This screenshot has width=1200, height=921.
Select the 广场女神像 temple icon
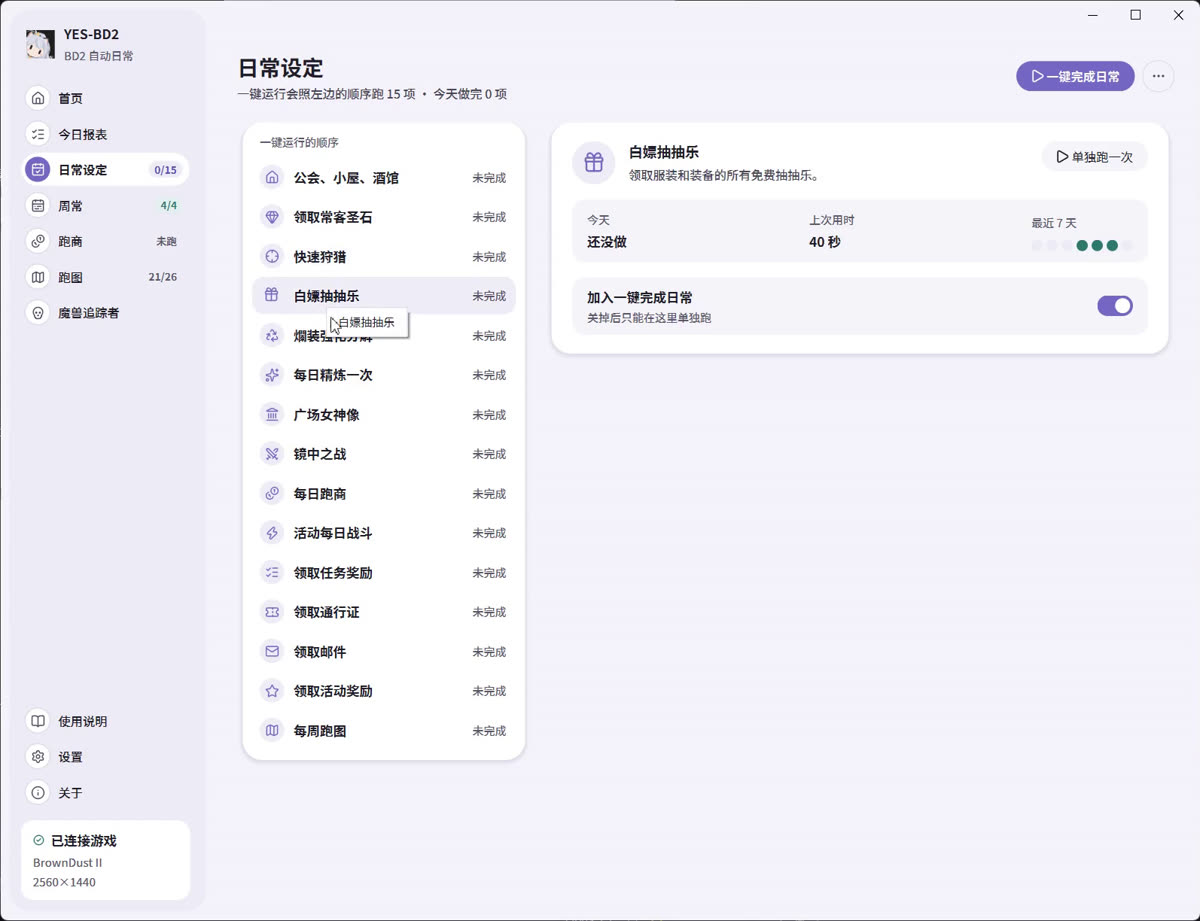pos(271,415)
